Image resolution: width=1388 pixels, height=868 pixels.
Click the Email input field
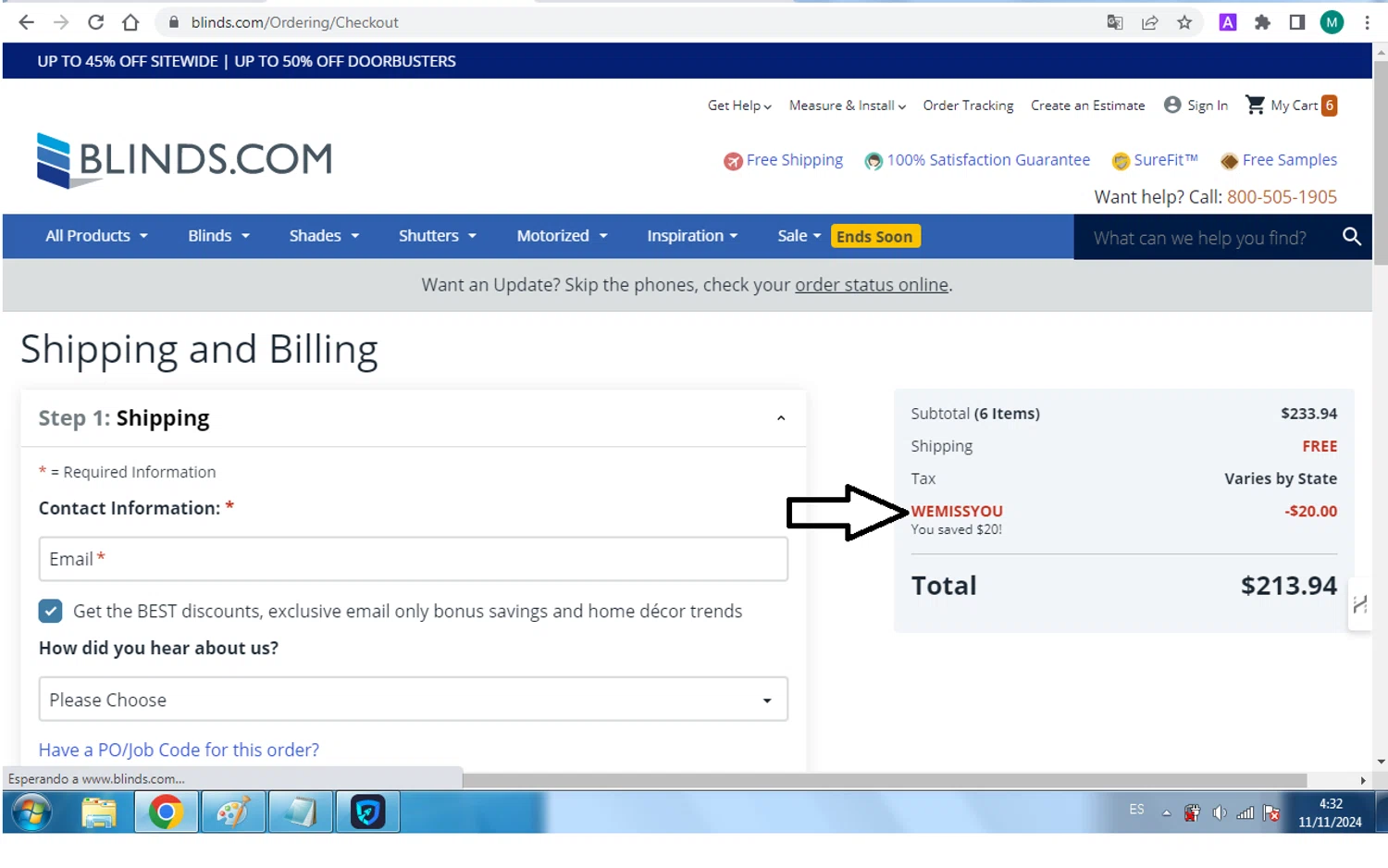point(413,559)
